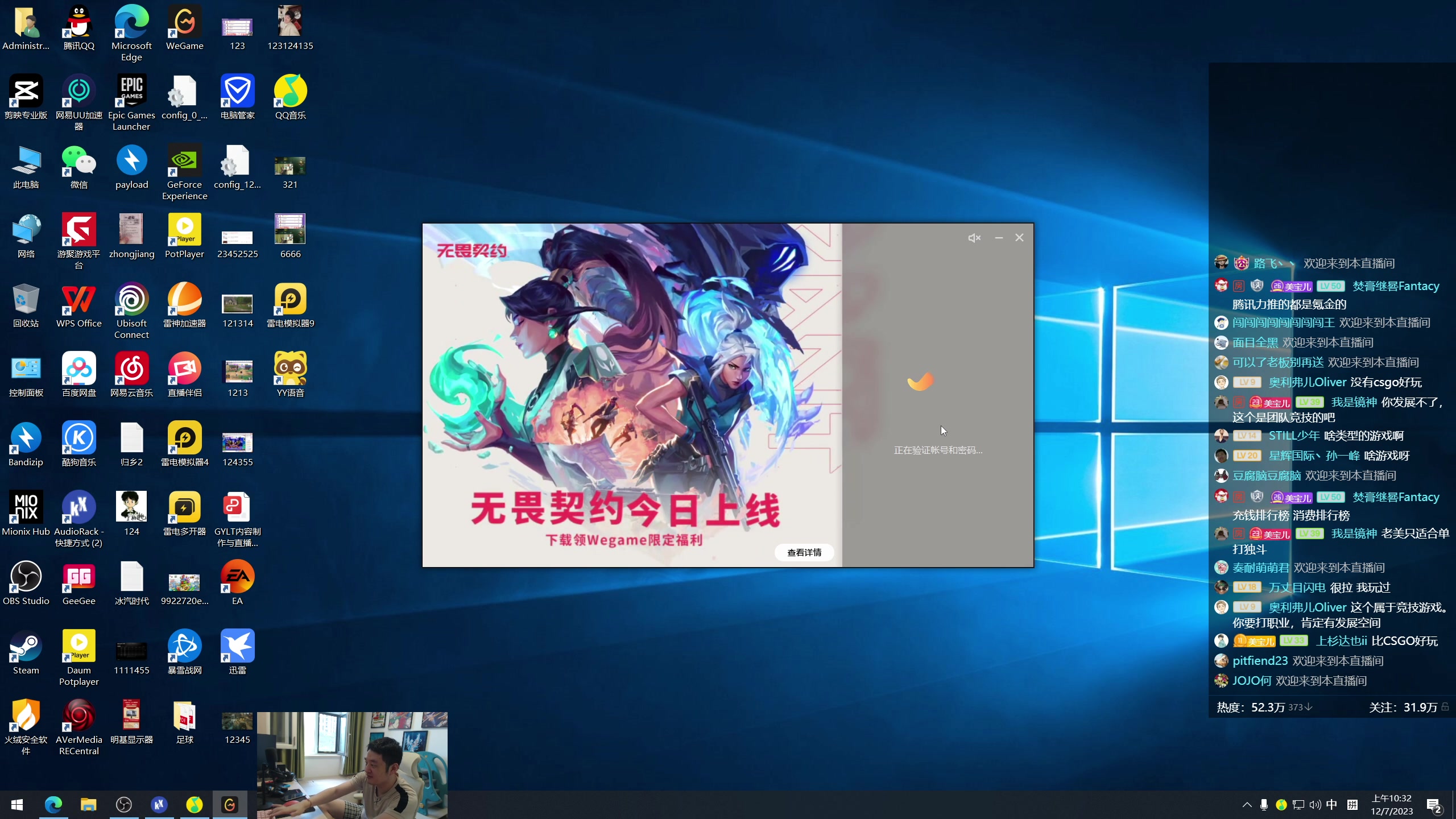1456x819 pixels.
Task: Select the GeForce Experience desktop icon
Action: [x=185, y=172]
